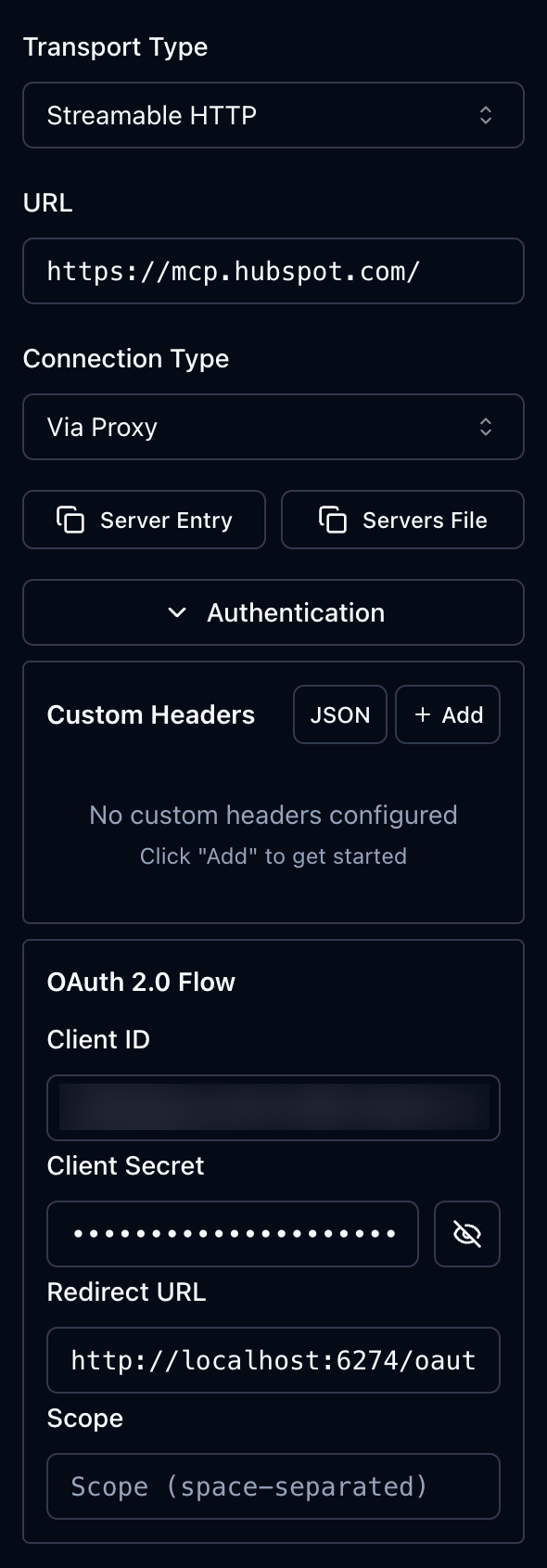547x1568 pixels.
Task: Copy the servers file configuration
Action: click(x=402, y=520)
